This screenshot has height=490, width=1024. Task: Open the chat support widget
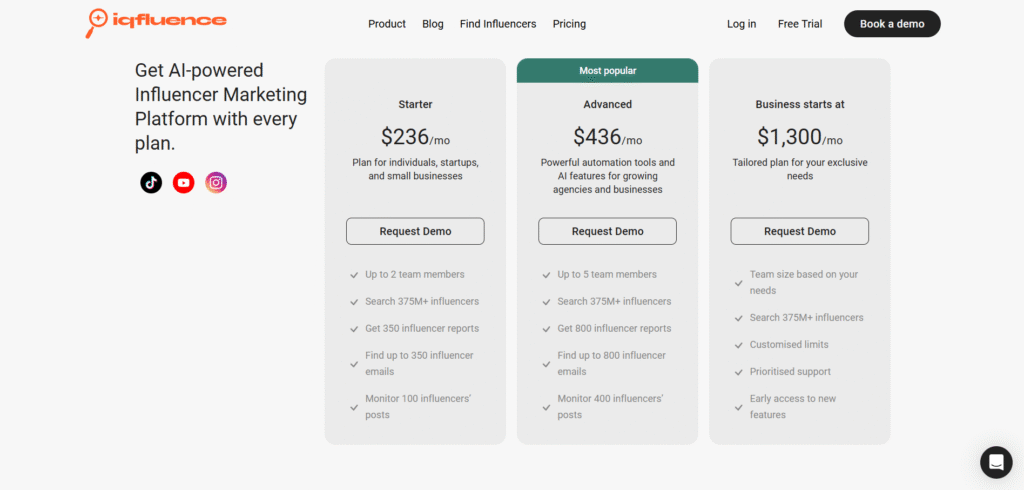996,462
